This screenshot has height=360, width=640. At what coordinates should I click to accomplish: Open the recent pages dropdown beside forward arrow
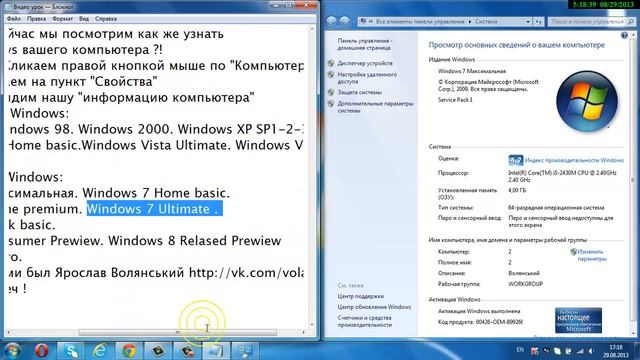click(x=353, y=22)
